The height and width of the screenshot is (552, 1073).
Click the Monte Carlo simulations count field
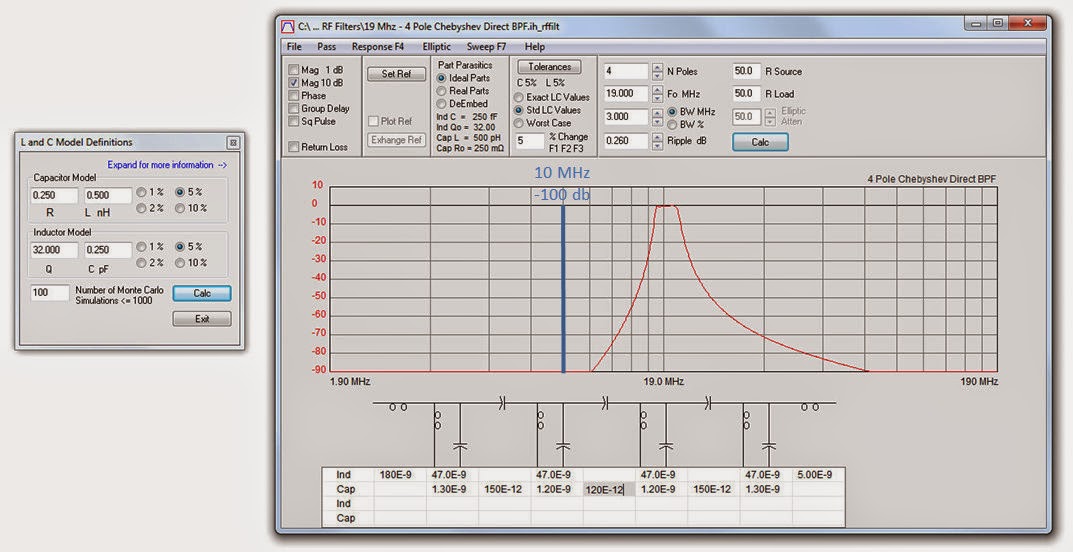(x=50, y=293)
